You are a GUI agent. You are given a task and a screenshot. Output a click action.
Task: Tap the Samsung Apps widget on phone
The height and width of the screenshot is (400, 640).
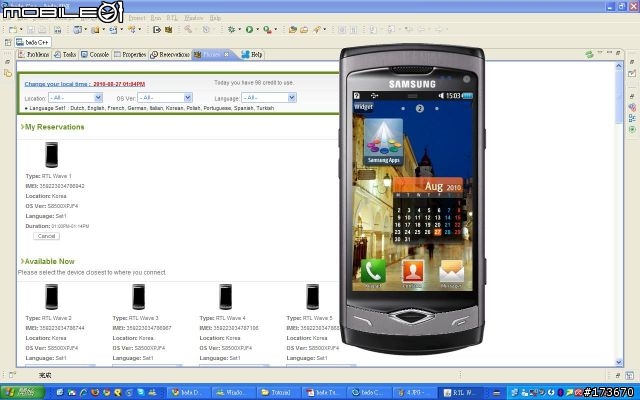[x=383, y=142]
